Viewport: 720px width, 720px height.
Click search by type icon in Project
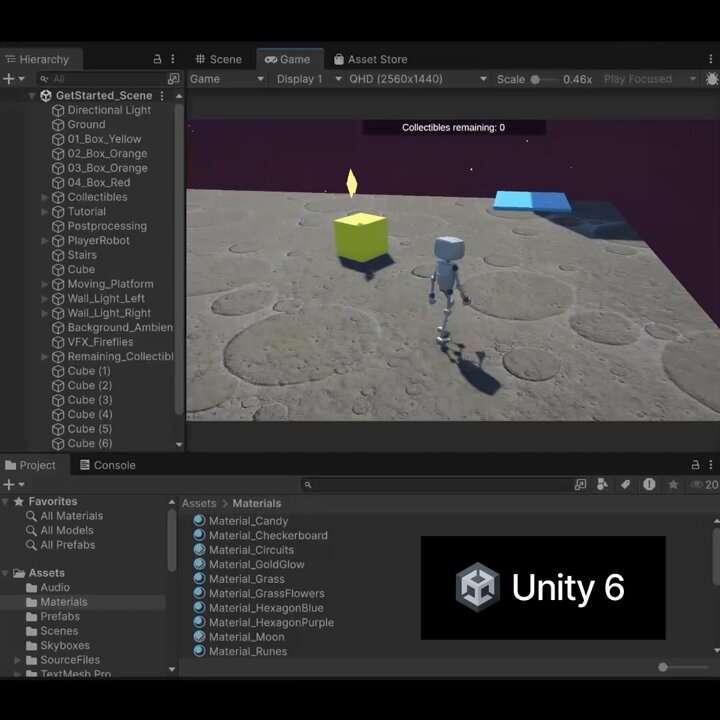click(x=602, y=484)
